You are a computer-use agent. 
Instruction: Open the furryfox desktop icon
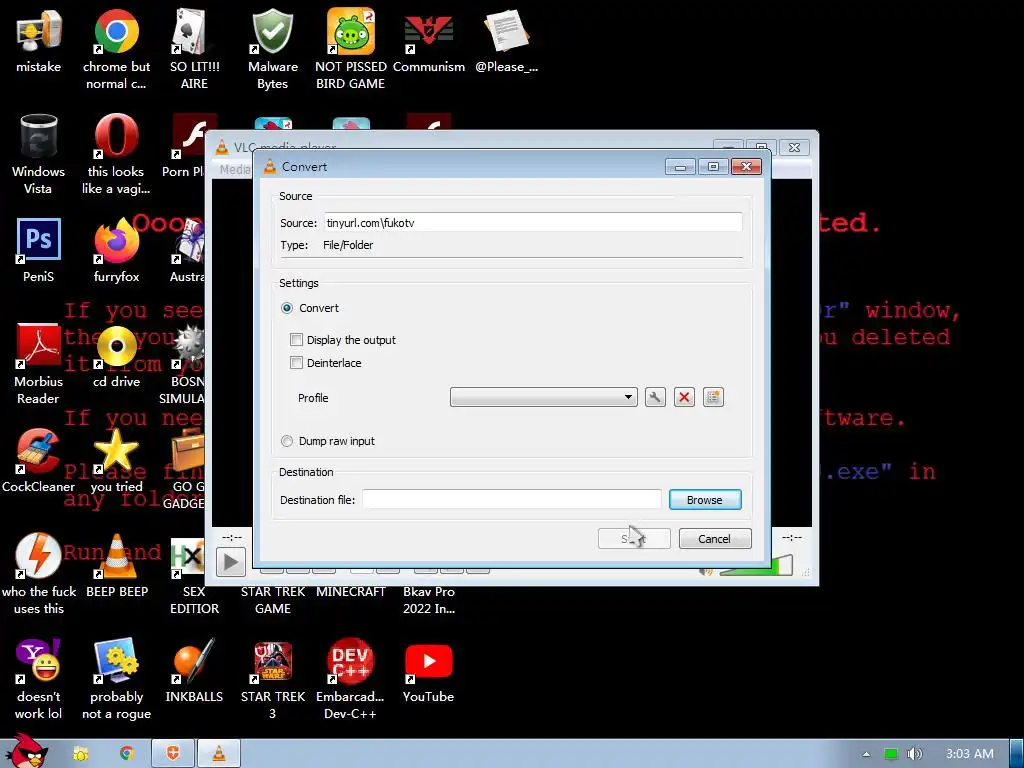point(116,251)
